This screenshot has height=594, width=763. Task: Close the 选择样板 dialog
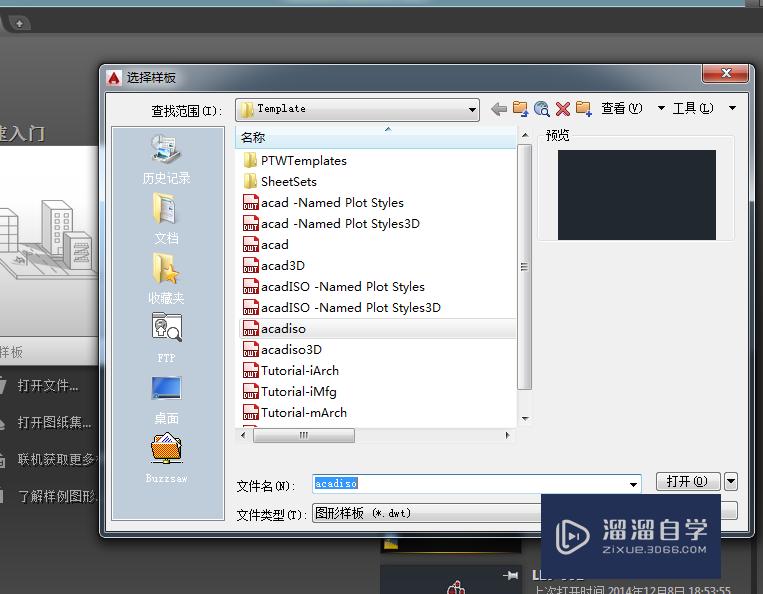725,73
